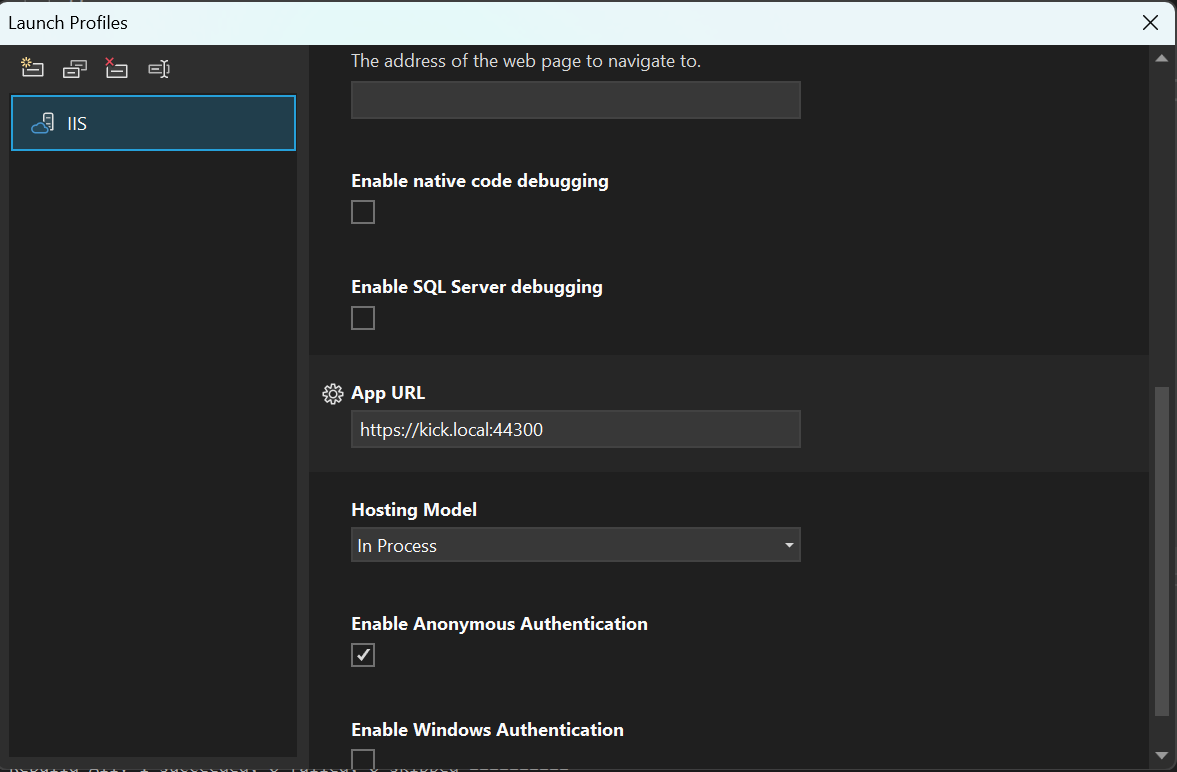Screen dimensions: 1177x772
Task: Rename the current launch profile
Action: (158, 68)
